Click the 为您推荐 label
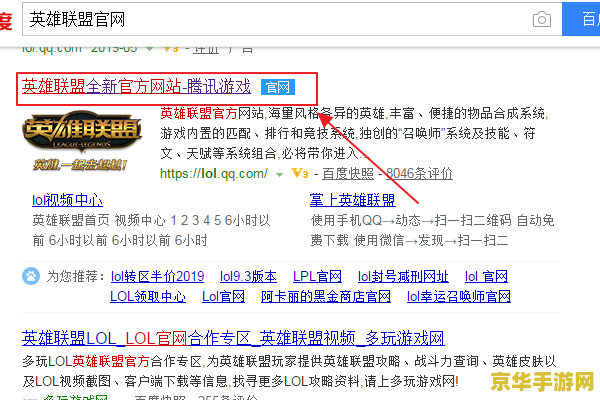600x400 pixels. [76, 276]
